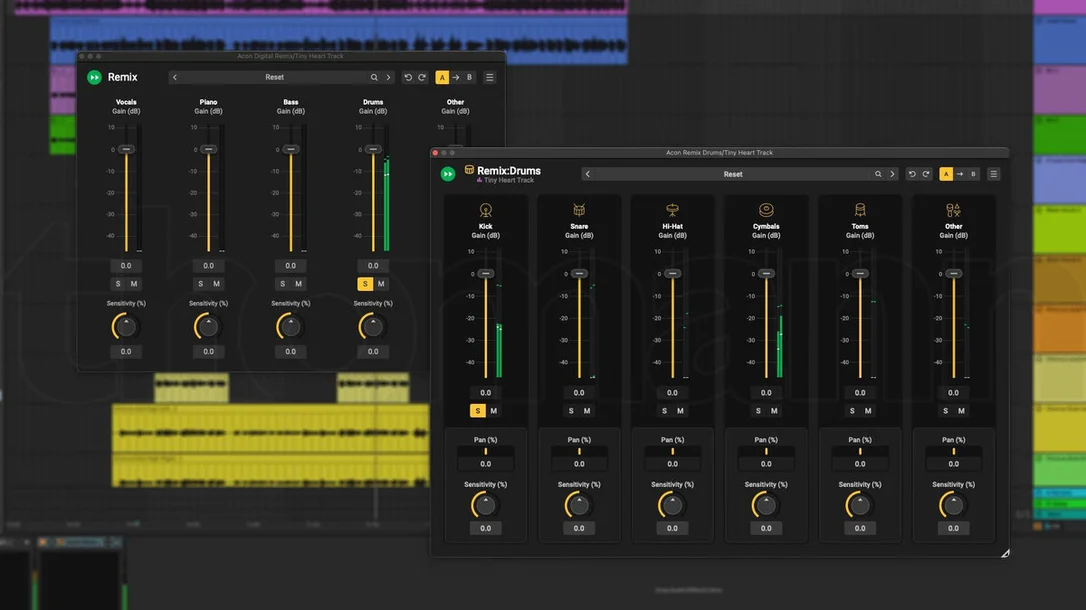Switch to B setting in Remix window
1086x610 pixels.
click(469, 77)
